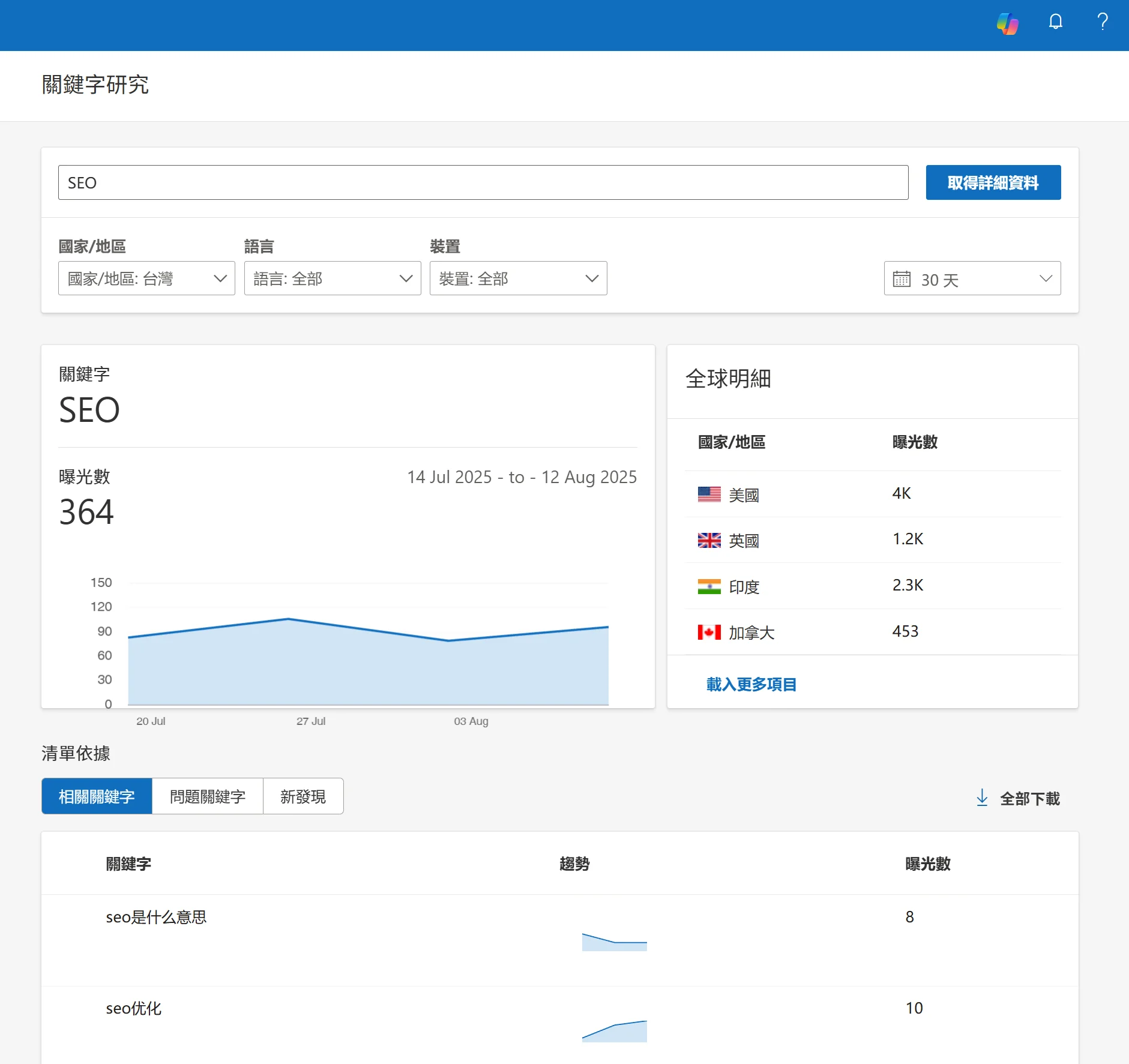Open the 語言: 全部 dropdown
1129x1064 pixels.
coord(332,278)
